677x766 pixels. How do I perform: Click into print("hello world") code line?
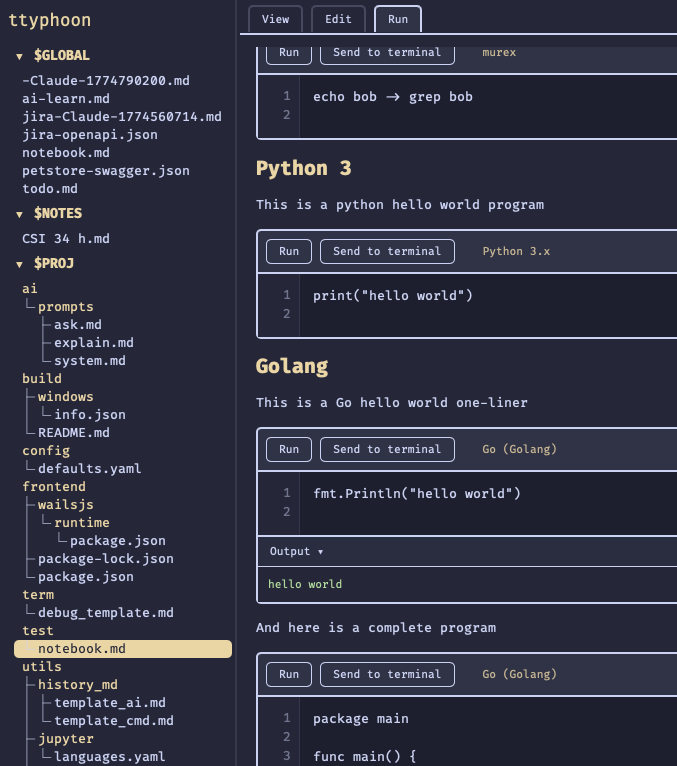point(393,296)
